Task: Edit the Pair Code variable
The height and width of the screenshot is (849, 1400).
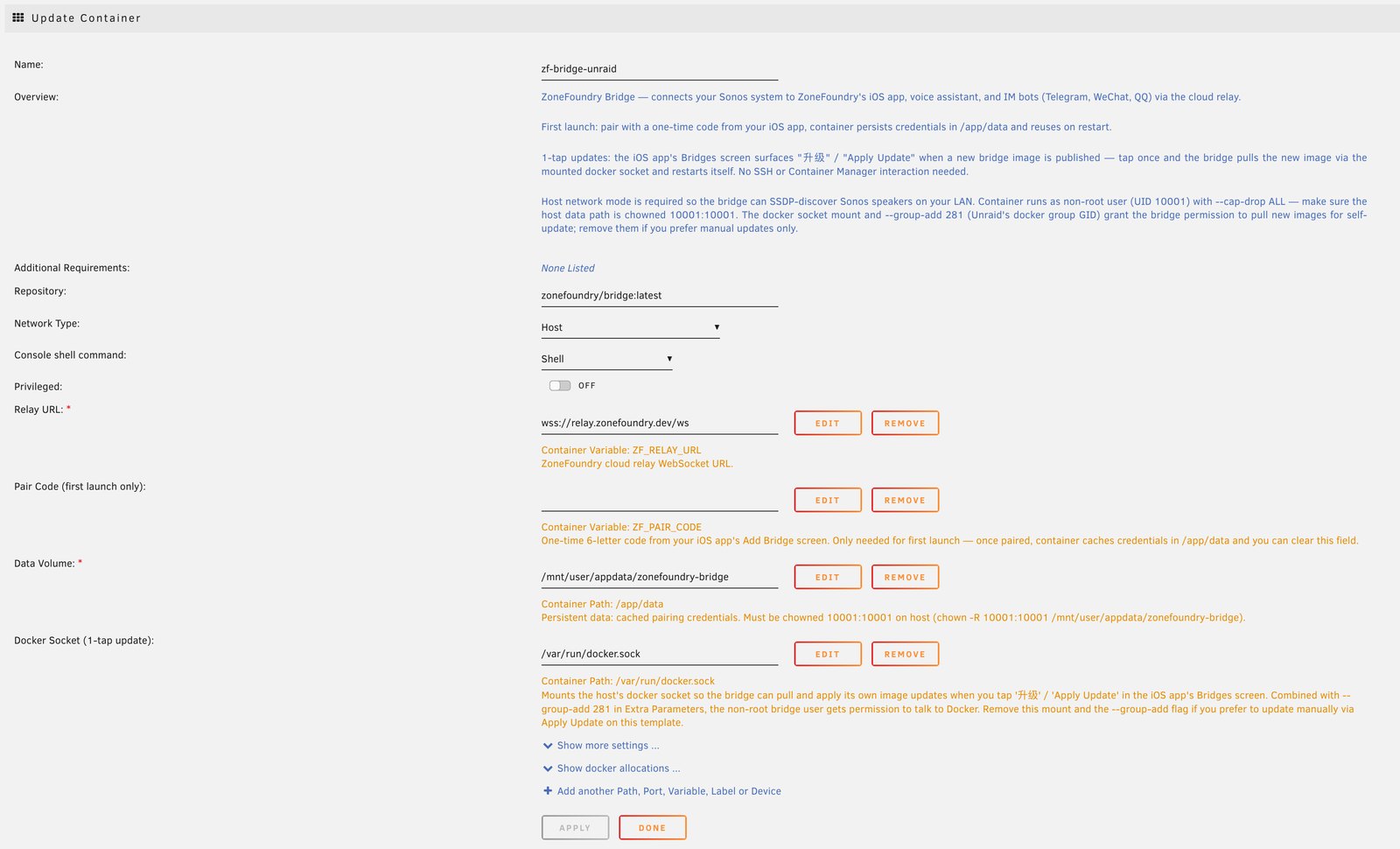Action: click(x=828, y=500)
